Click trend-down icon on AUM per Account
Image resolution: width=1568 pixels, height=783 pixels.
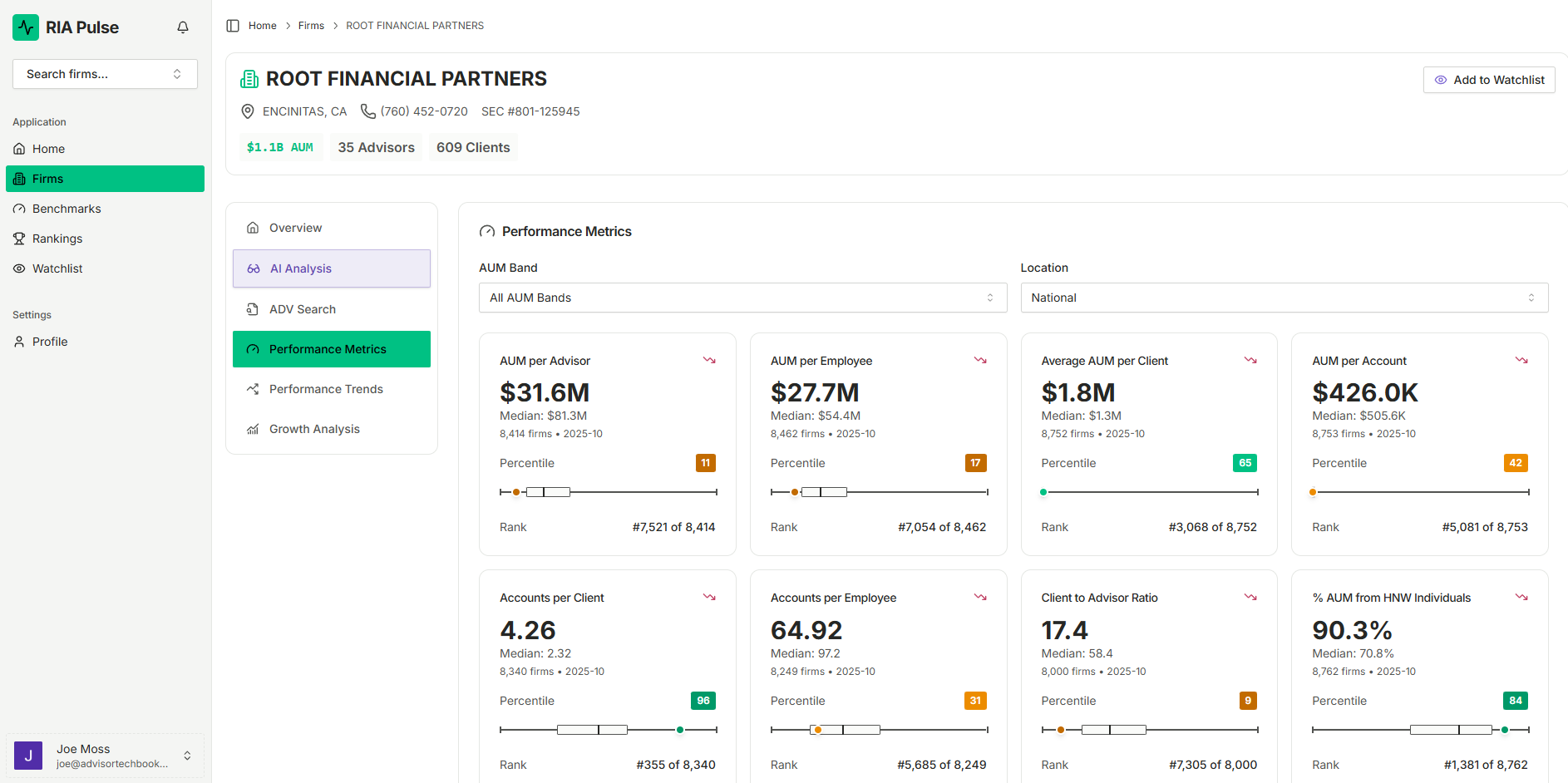click(x=1521, y=360)
